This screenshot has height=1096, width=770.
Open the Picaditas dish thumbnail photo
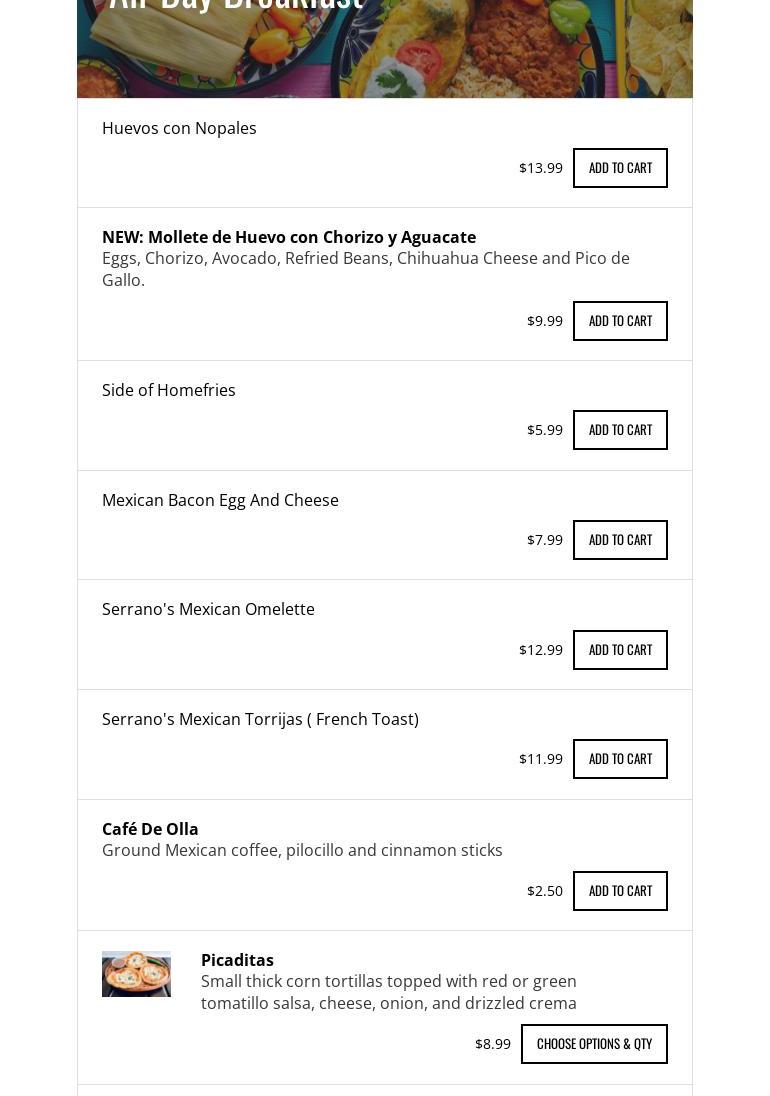pyautogui.click(x=136, y=974)
